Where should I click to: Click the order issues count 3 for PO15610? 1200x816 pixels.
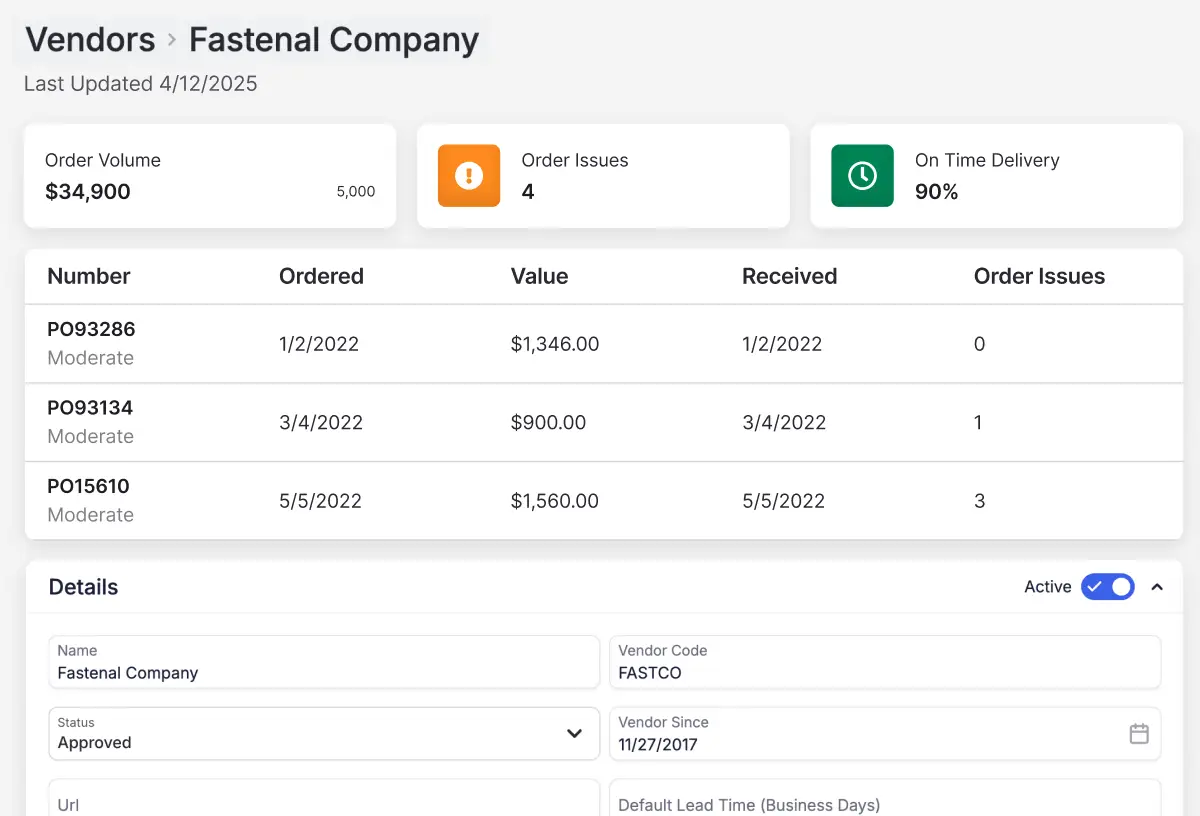[980, 501]
